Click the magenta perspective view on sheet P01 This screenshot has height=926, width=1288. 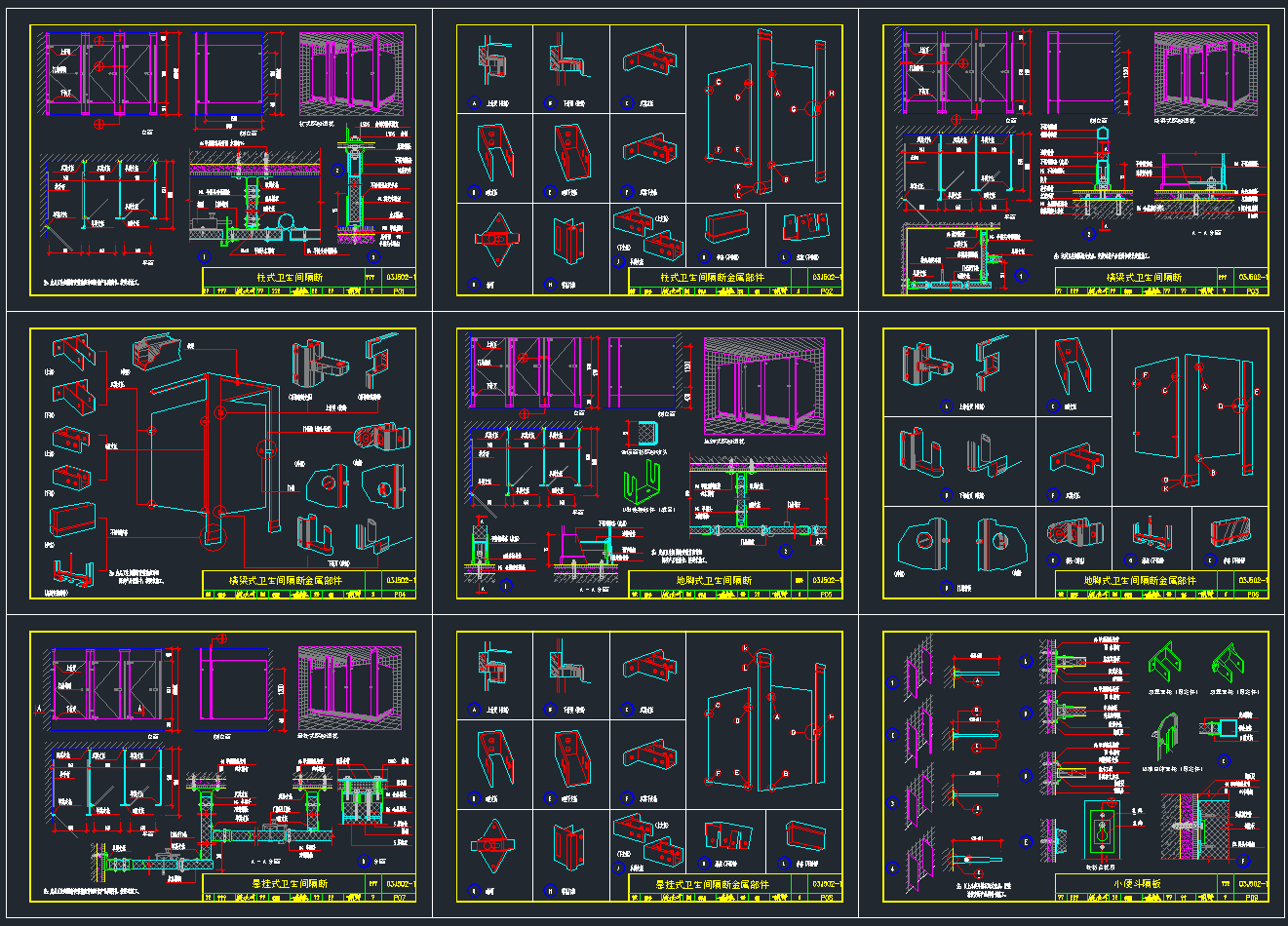tap(353, 73)
